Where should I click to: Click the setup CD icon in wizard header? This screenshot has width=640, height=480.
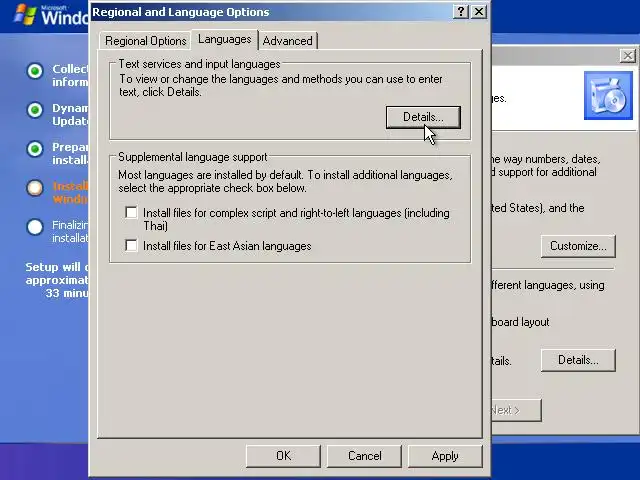608,96
